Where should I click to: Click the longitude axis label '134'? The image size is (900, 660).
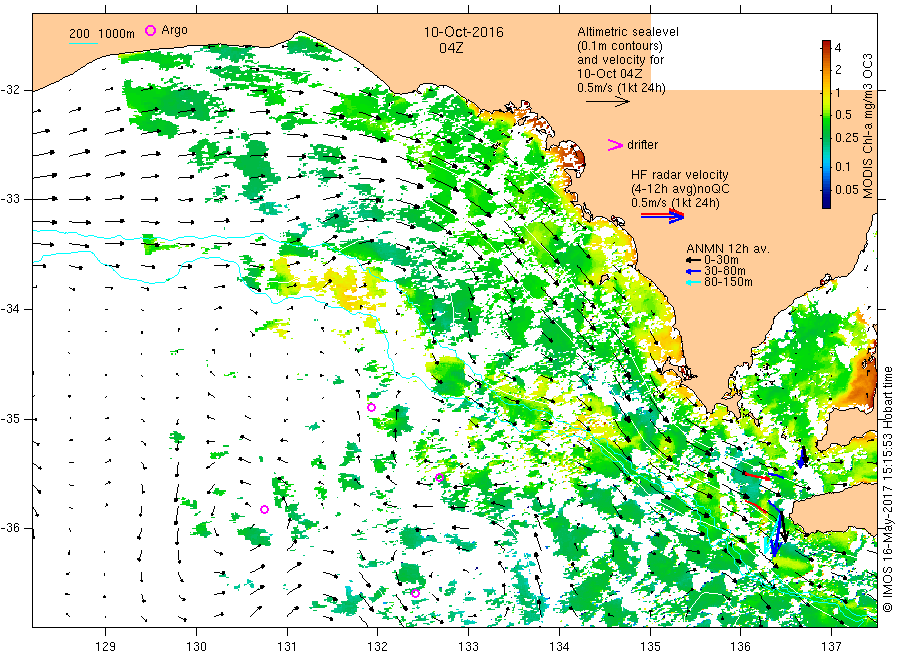point(559,647)
